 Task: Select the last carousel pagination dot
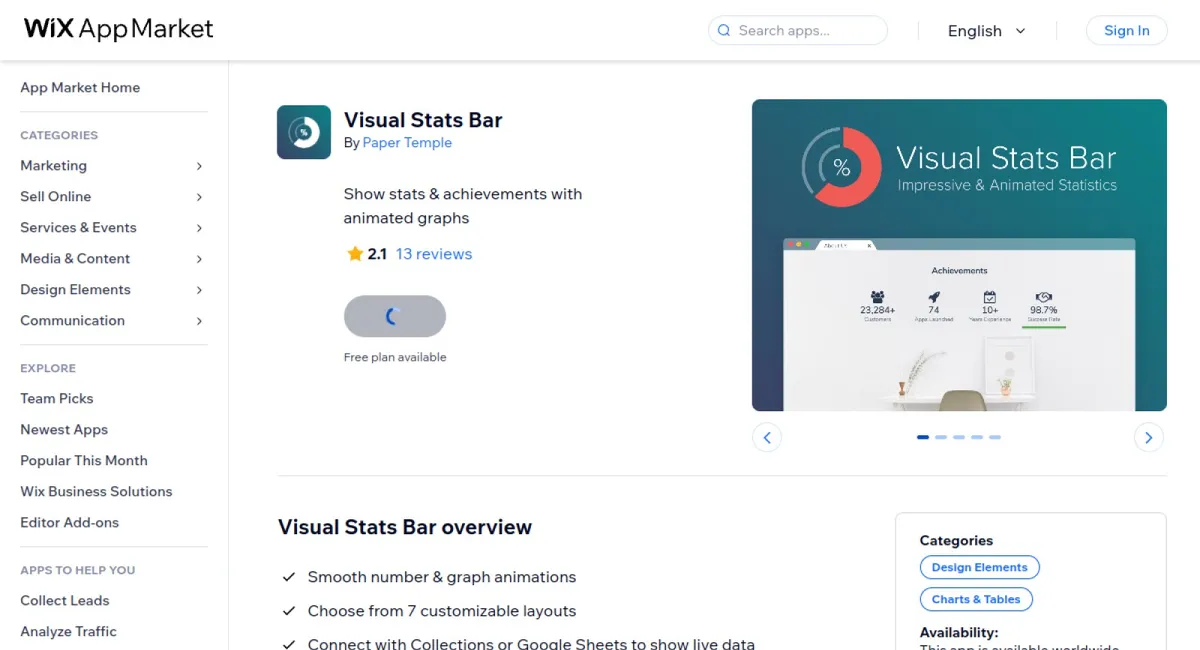995,437
